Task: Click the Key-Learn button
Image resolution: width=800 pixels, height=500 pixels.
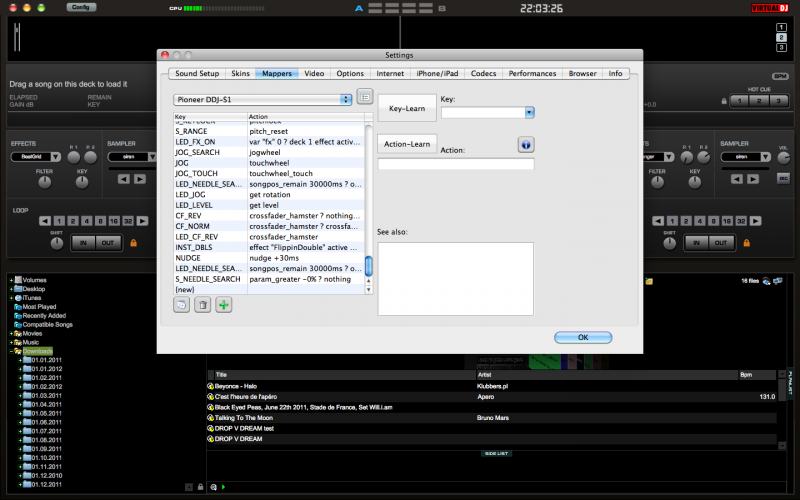Action: [406, 106]
